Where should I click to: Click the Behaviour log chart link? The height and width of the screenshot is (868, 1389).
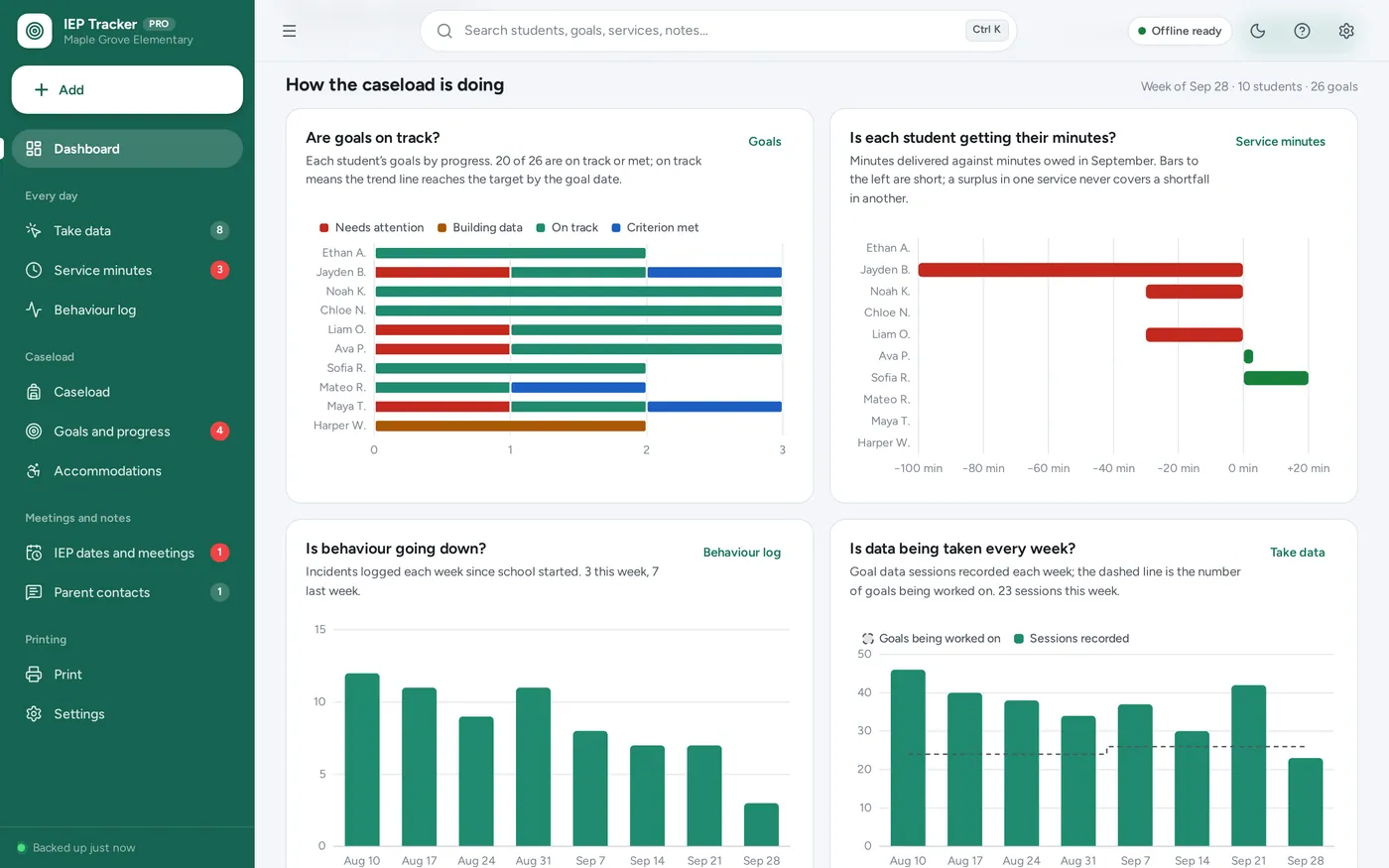pos(742,553)
